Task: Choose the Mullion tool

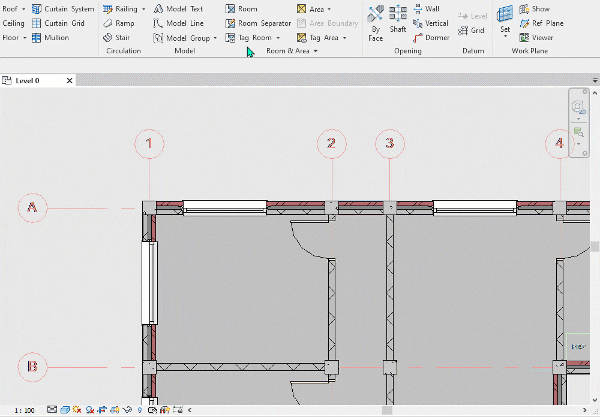Action: pyautogui.click(x=51, y=37)
